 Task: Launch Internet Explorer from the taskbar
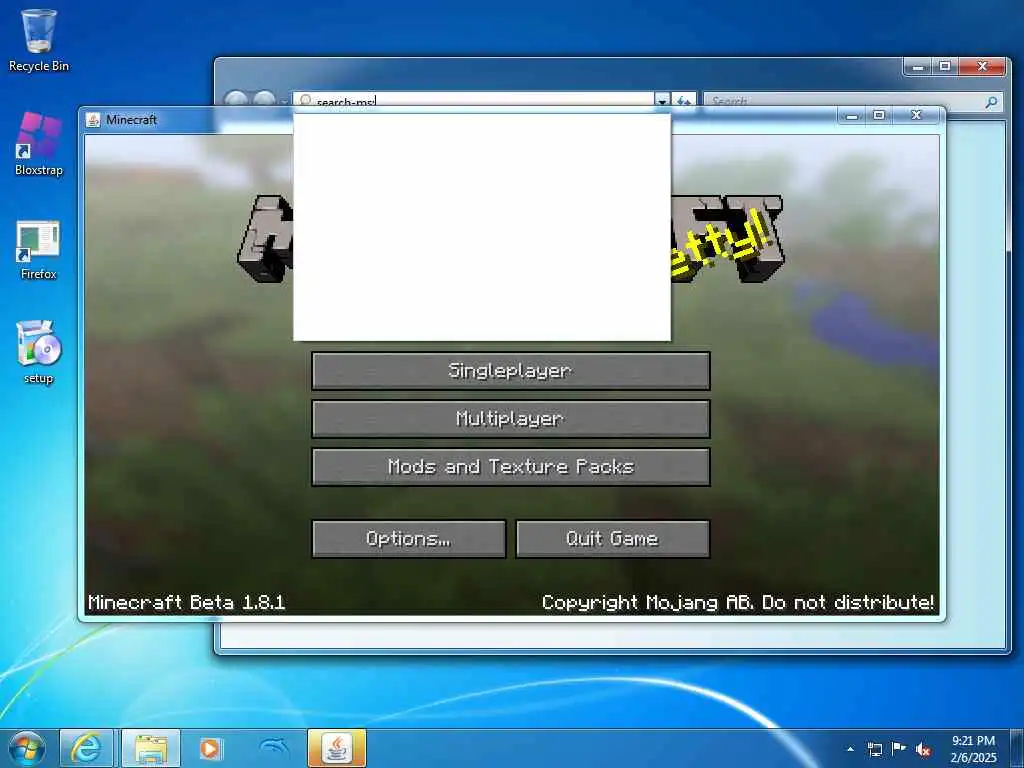click(86, 748)
